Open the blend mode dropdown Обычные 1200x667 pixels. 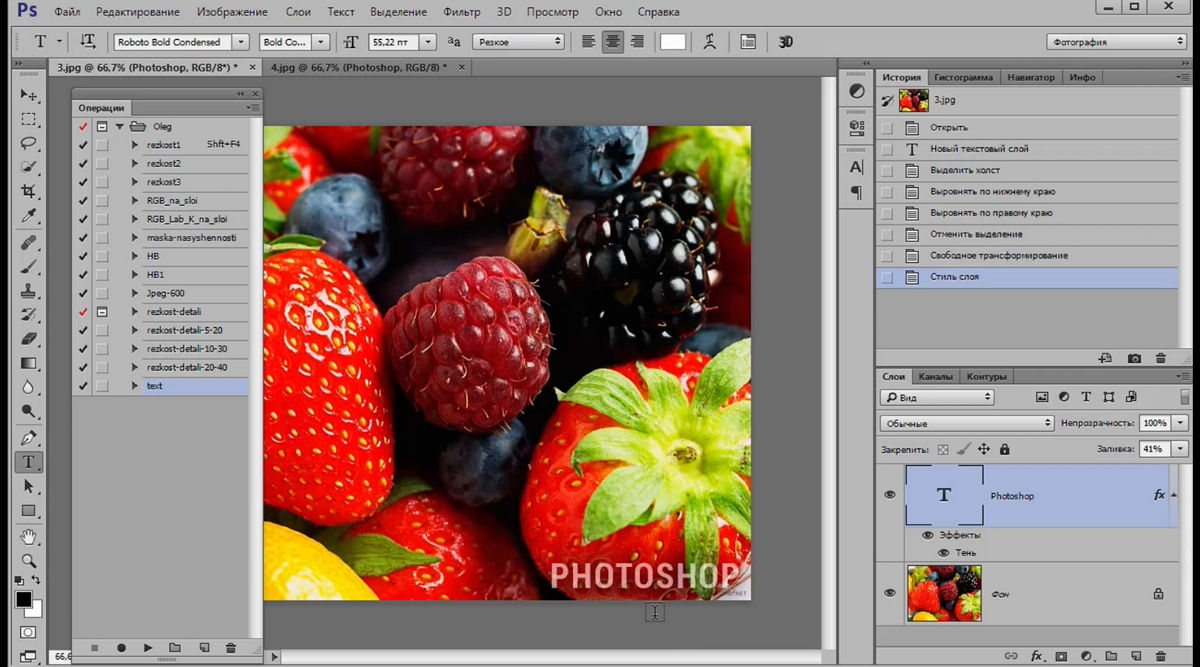coord(967,423)
